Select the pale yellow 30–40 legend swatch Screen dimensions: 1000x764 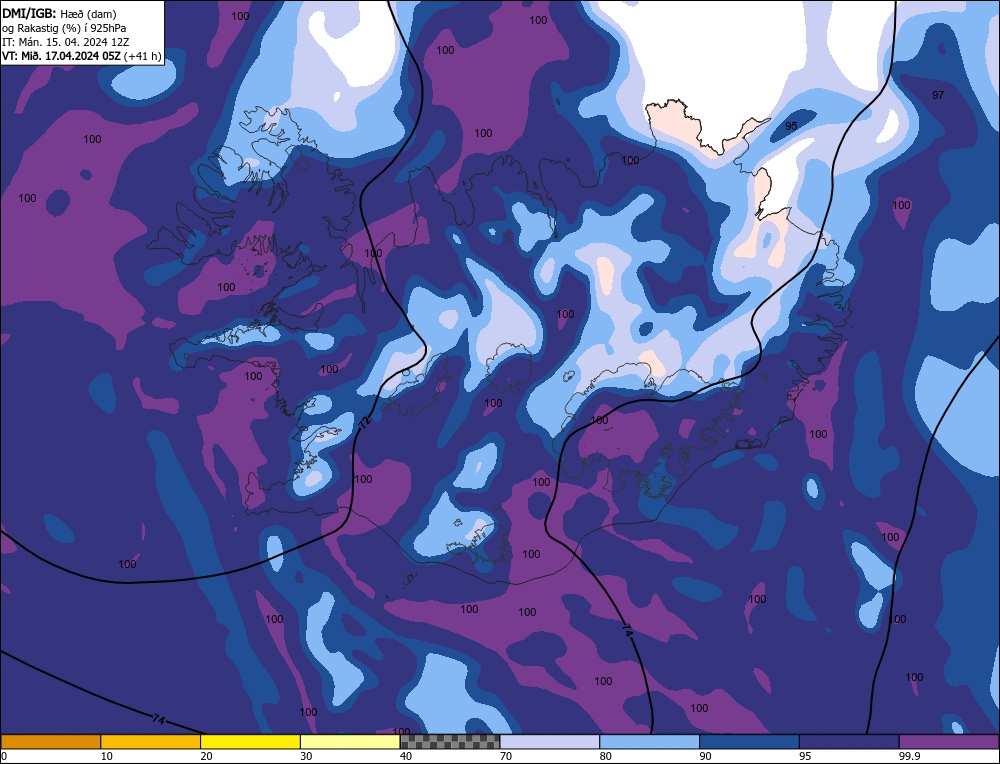[350, 742]
